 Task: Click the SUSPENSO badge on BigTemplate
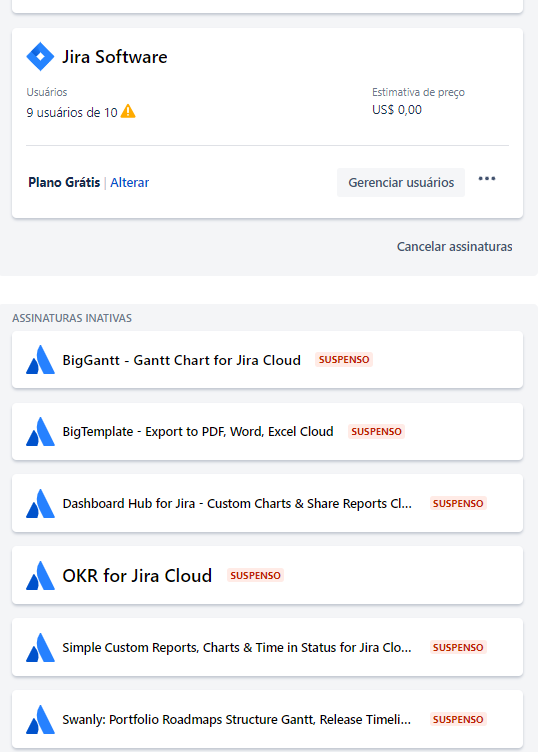(376, 432)
